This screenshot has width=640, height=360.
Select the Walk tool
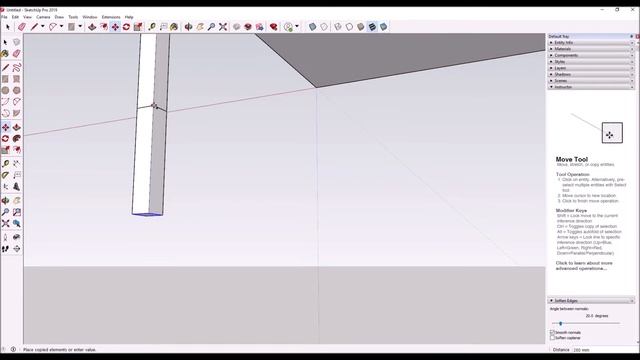(5, 249)
